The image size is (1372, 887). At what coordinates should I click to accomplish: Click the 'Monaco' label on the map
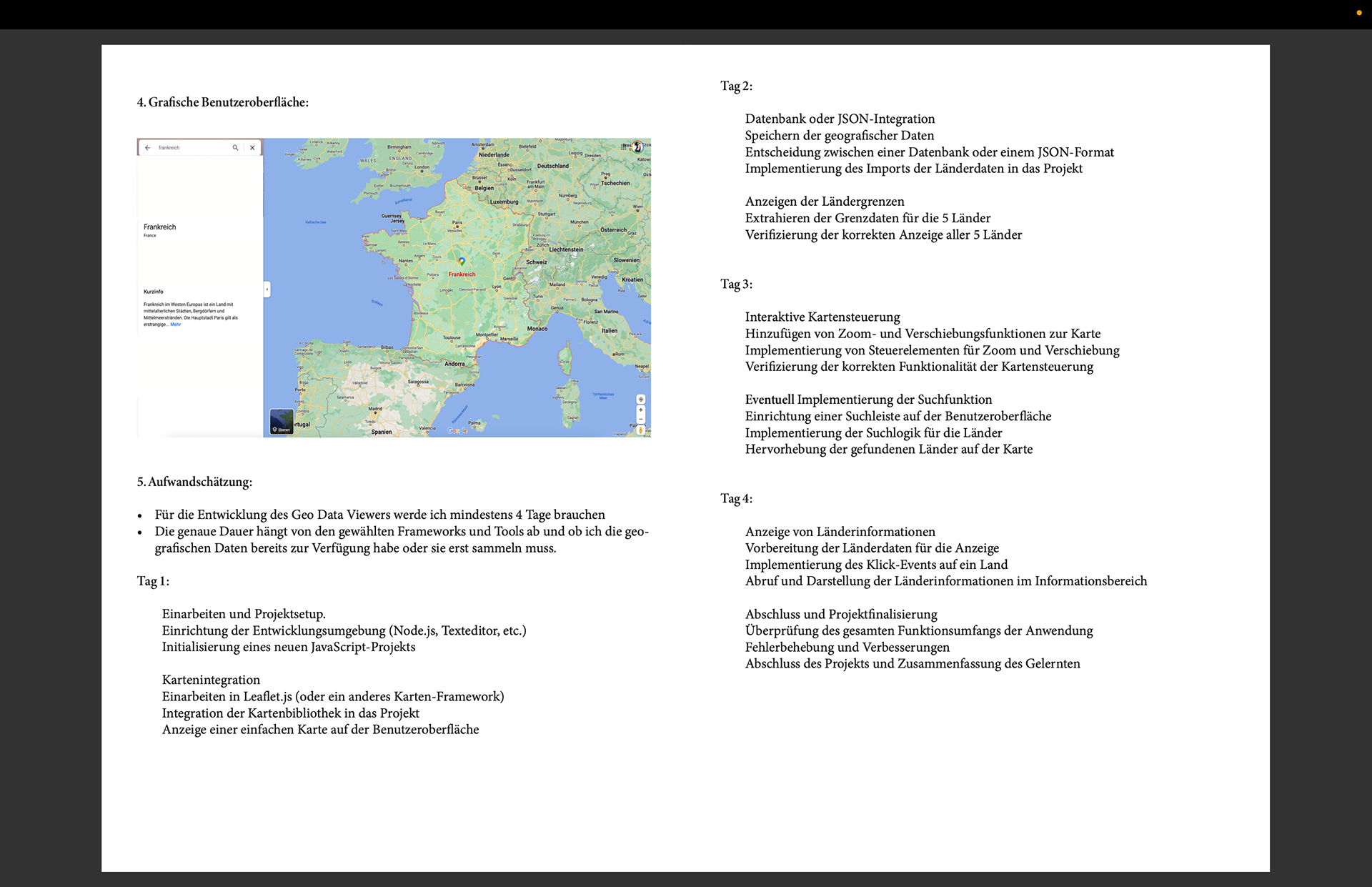pyautogui.click(x=537, y=329)
